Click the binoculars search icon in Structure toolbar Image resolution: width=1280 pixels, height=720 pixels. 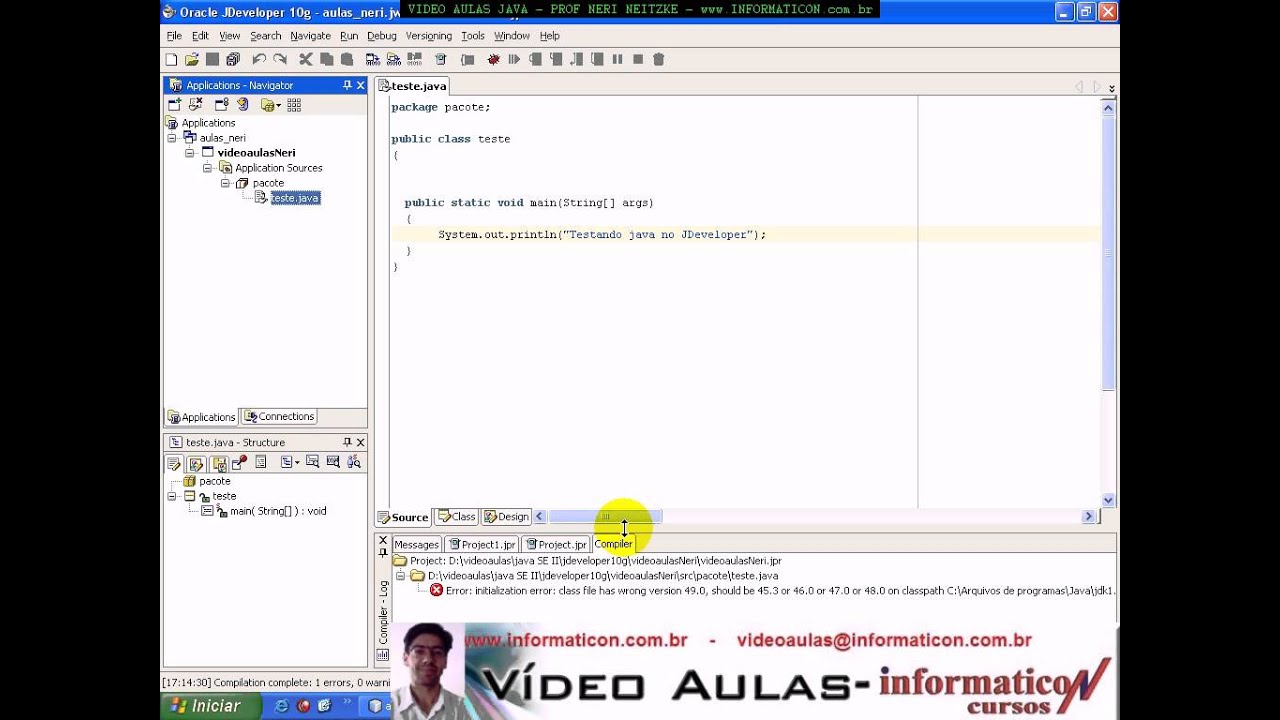(x=354, y=463)
